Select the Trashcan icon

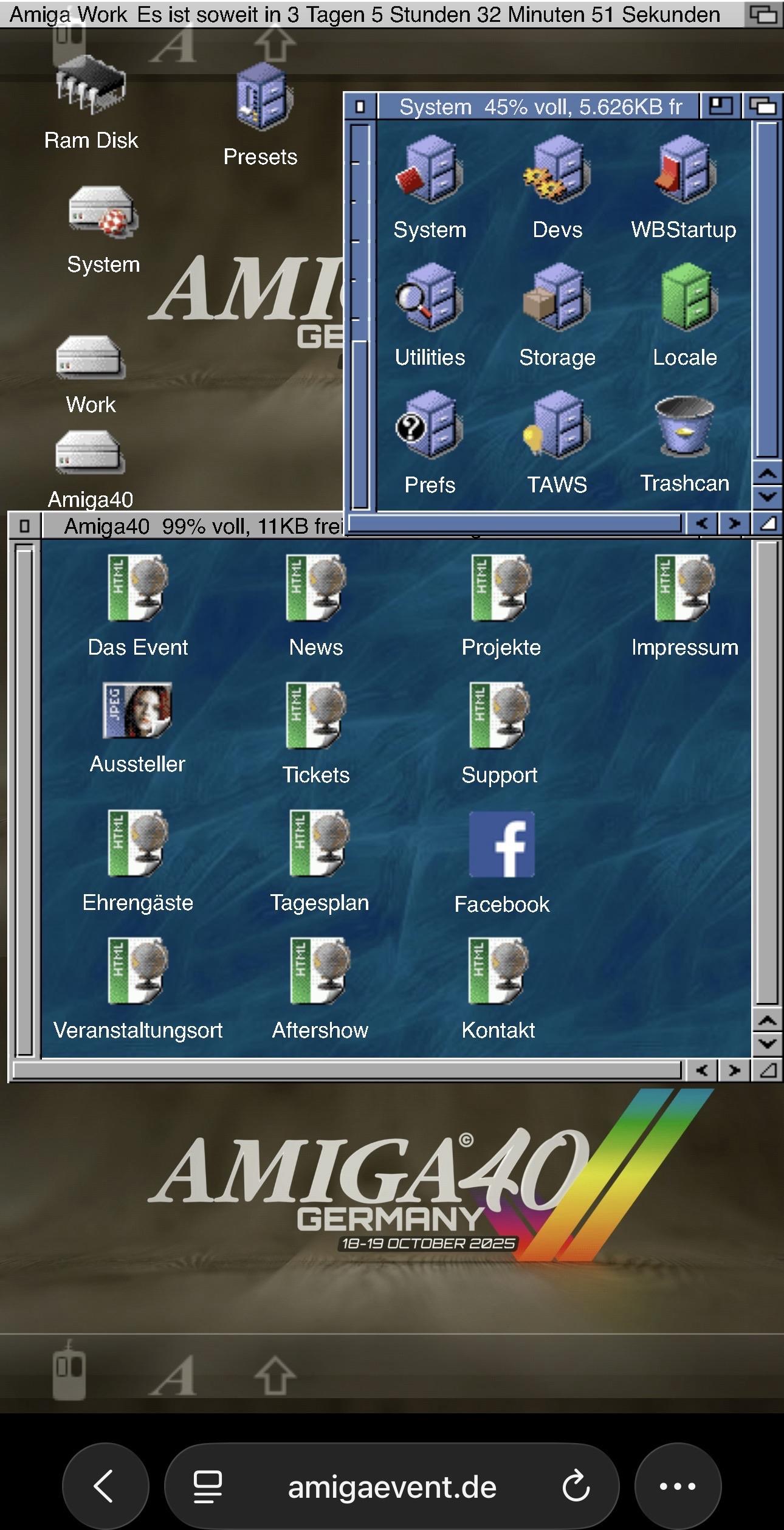point(684,426)
